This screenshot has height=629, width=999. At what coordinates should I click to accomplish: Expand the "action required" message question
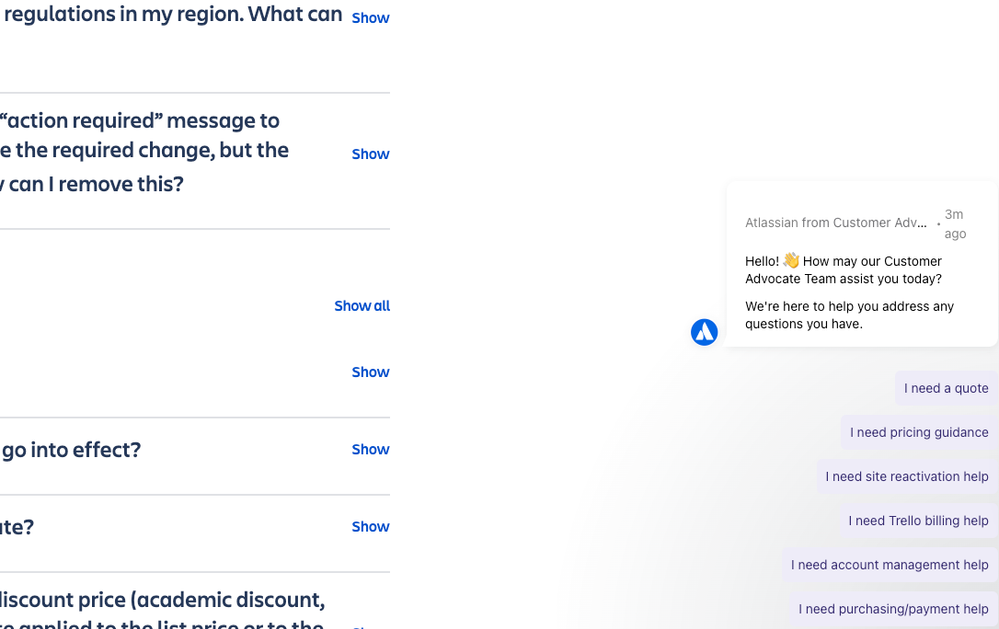tap(370, 154)
